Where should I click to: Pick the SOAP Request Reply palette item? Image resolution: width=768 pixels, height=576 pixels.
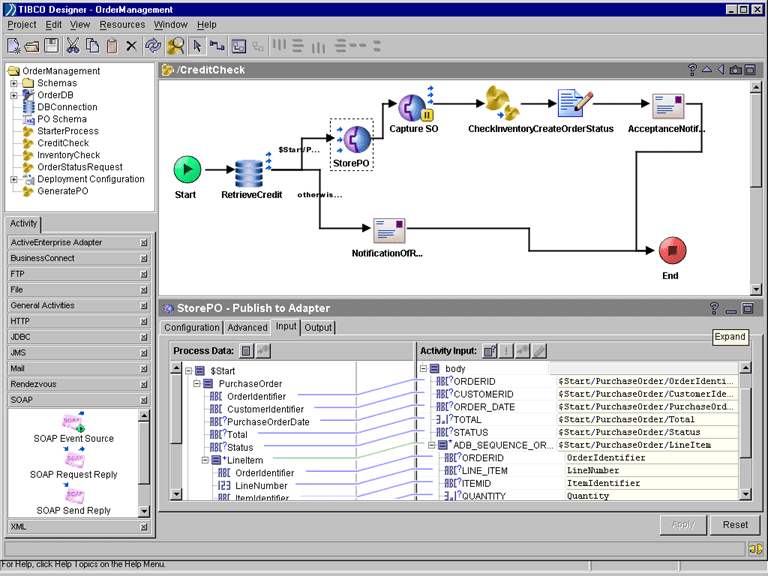73,463
